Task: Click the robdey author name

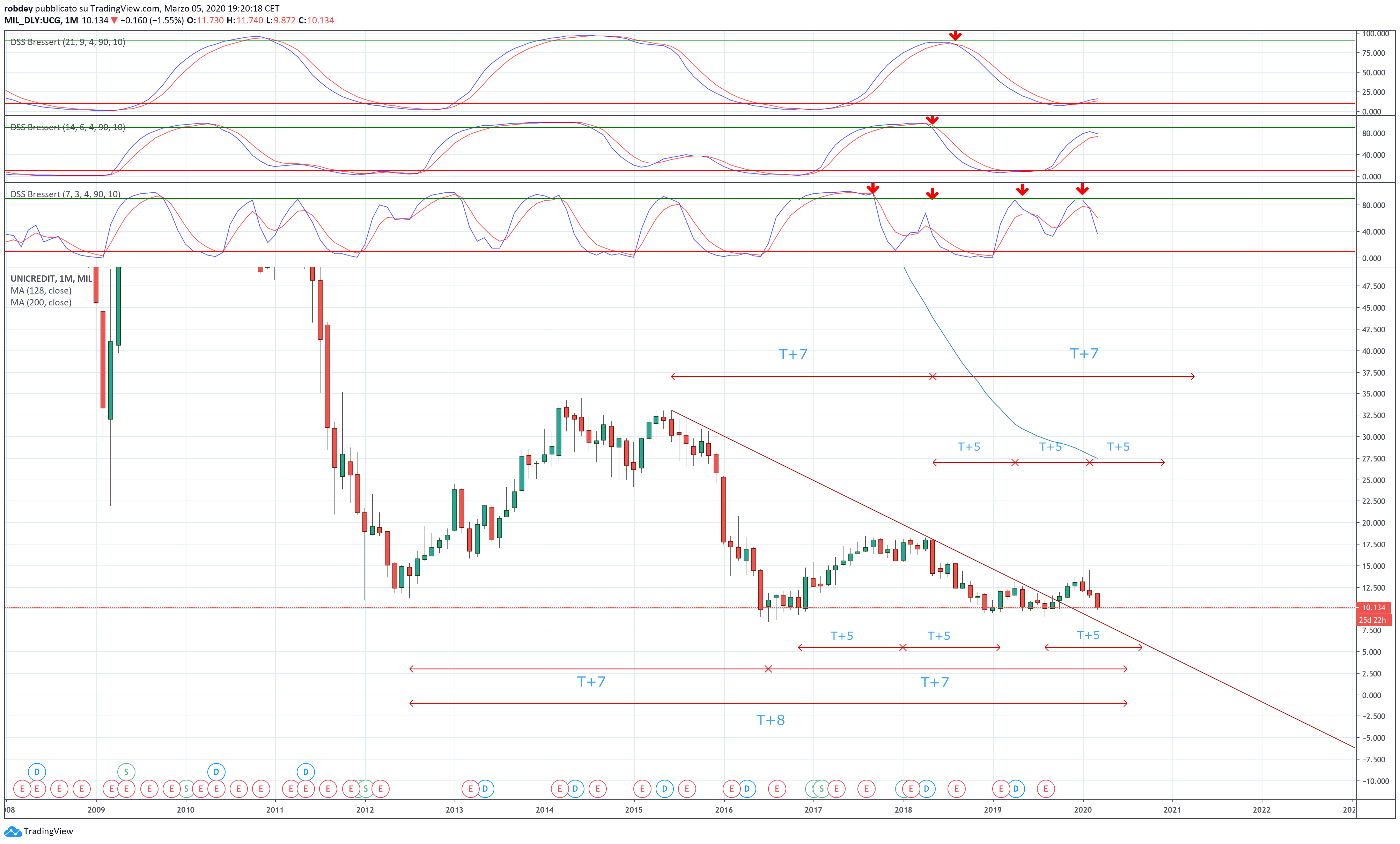Action: click(x=18, y=8)
